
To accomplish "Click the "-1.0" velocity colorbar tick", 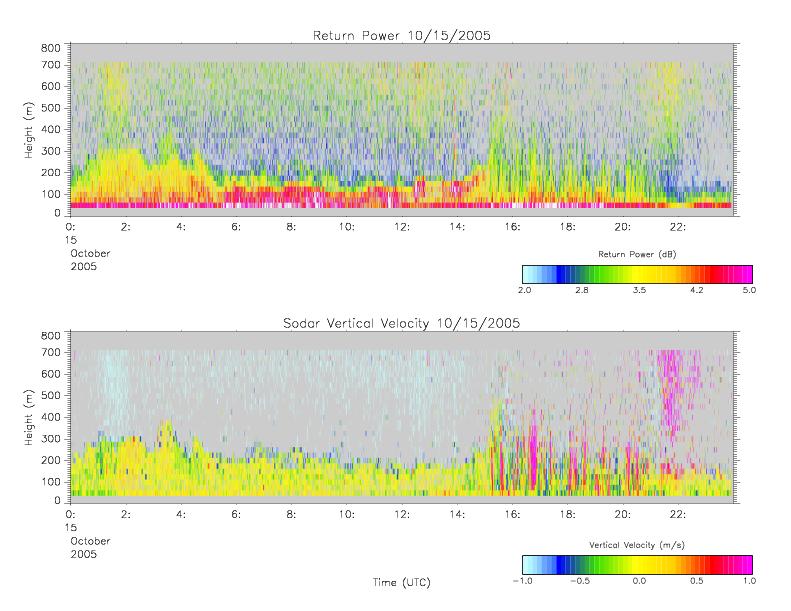I will [522, 581].
